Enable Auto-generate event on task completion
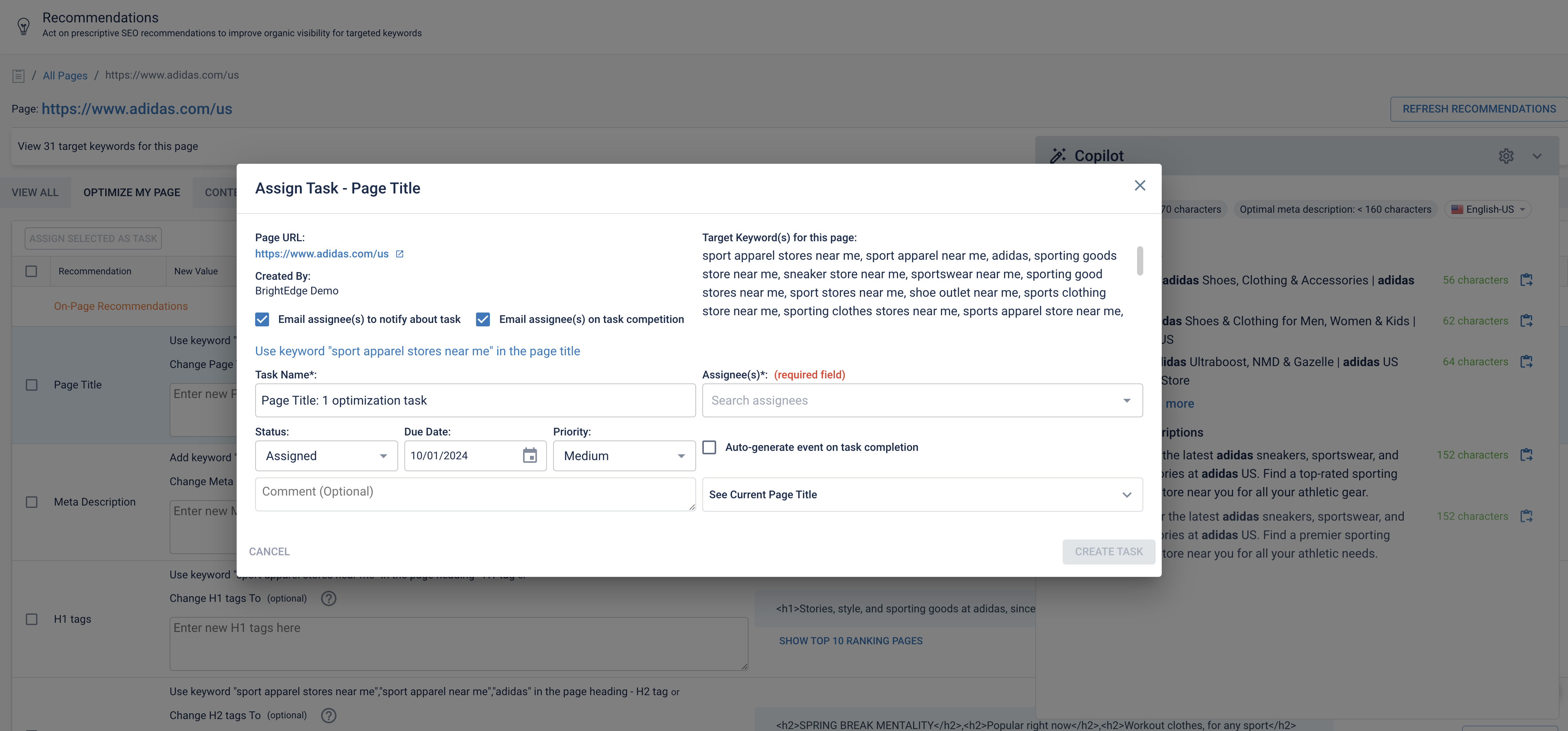This screenshot has width=1568, height=731. pyautogui.click(x=709, y=447)
